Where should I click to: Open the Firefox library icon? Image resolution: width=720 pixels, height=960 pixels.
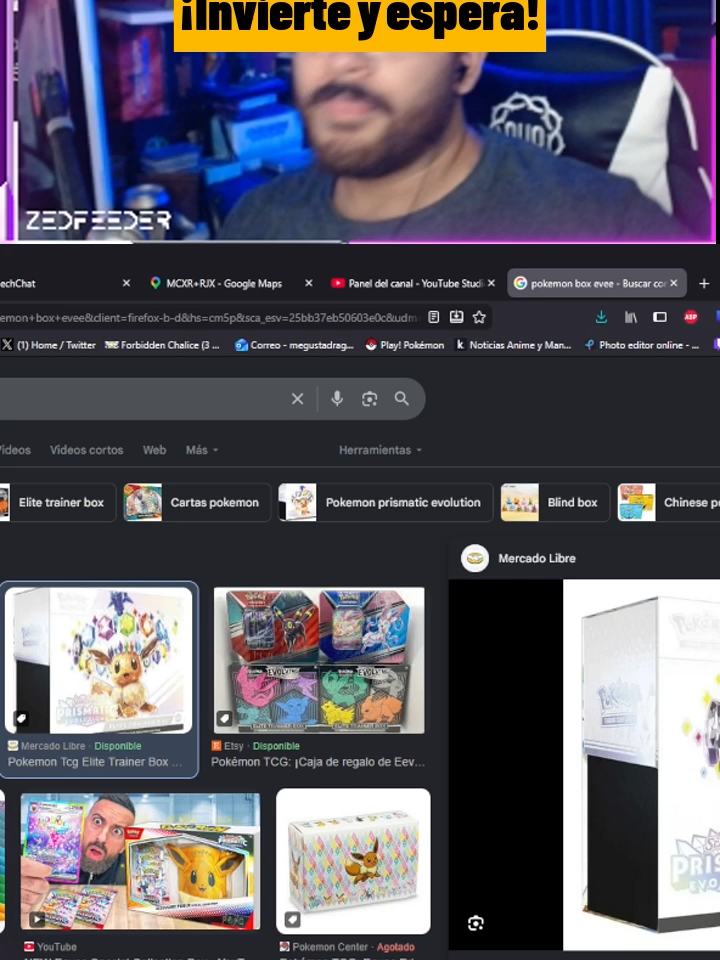point(631,317)
